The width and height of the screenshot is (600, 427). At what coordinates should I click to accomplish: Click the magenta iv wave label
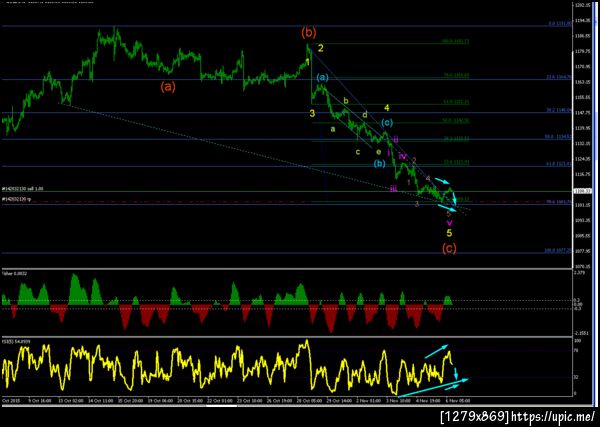pos(403,156)
